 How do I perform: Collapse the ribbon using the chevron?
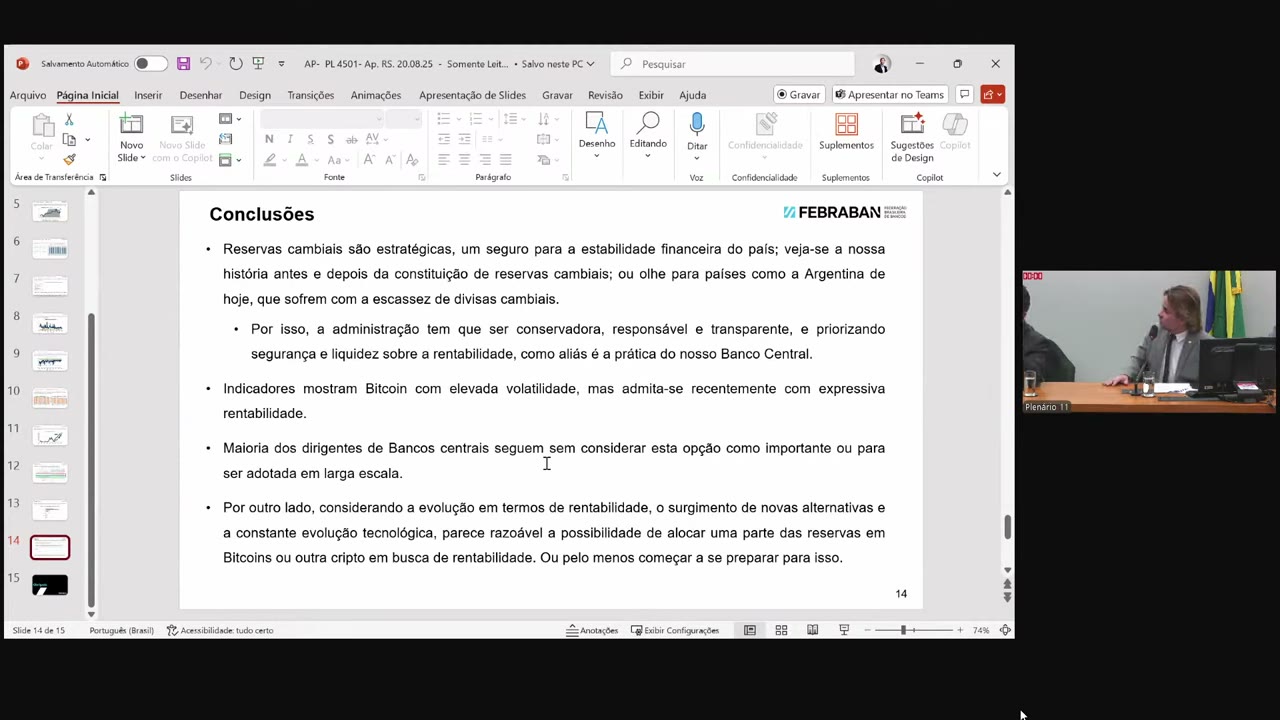996,175
